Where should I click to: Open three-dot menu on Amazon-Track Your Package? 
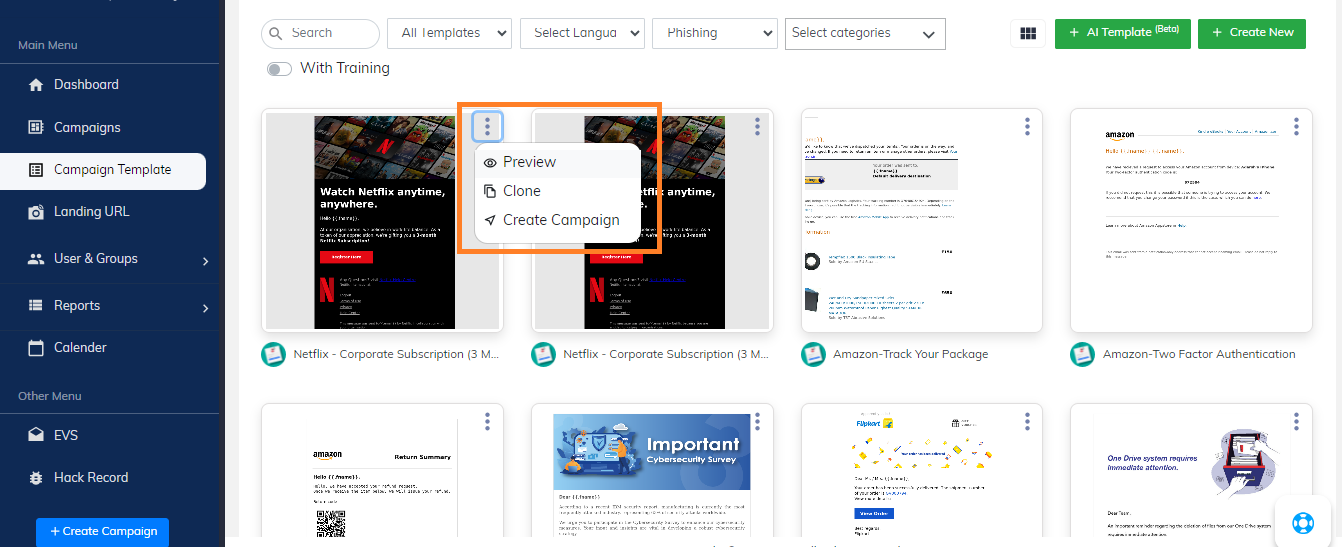point(1027,126)
